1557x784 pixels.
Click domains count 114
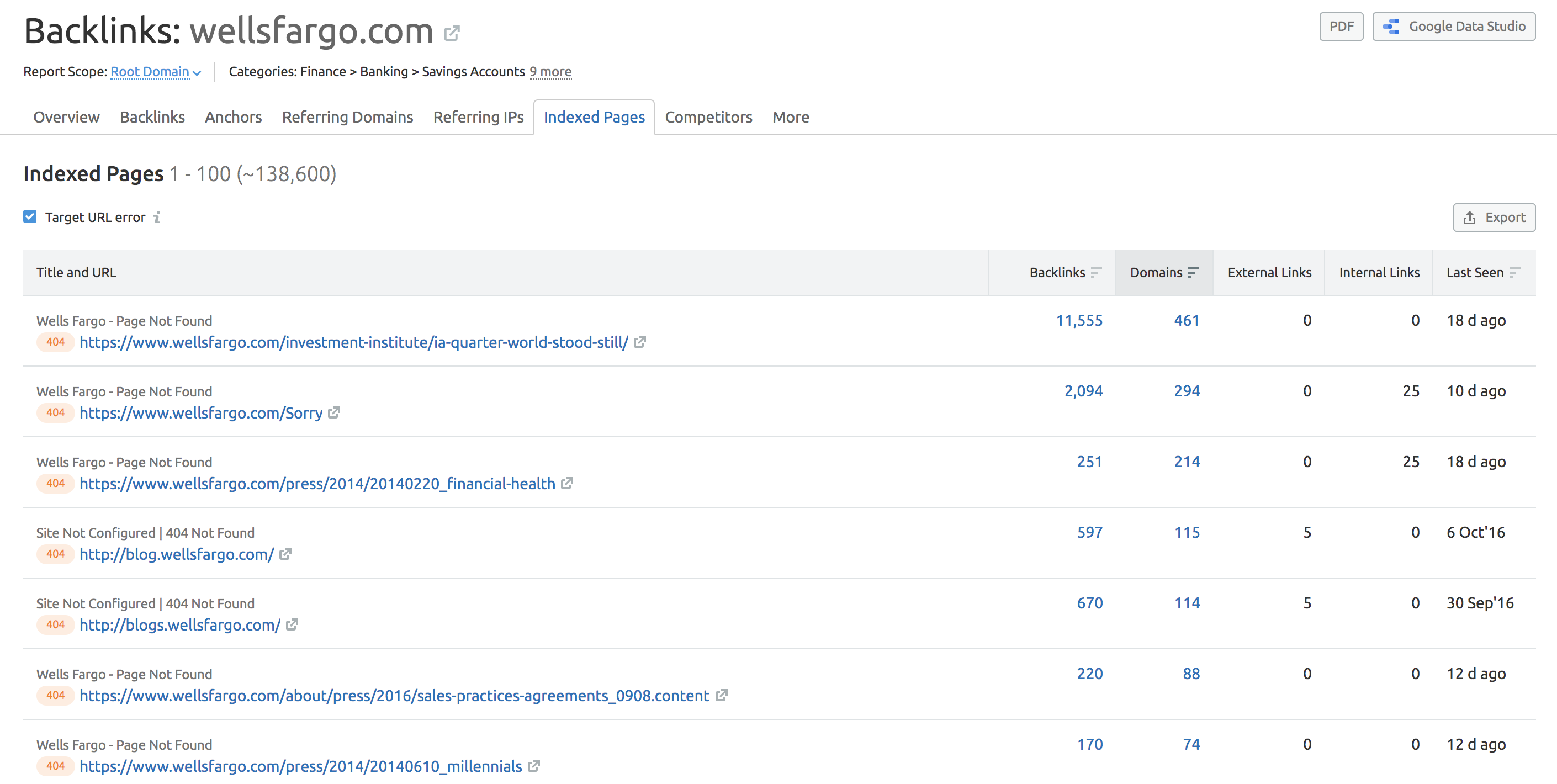click(1187, 603)
